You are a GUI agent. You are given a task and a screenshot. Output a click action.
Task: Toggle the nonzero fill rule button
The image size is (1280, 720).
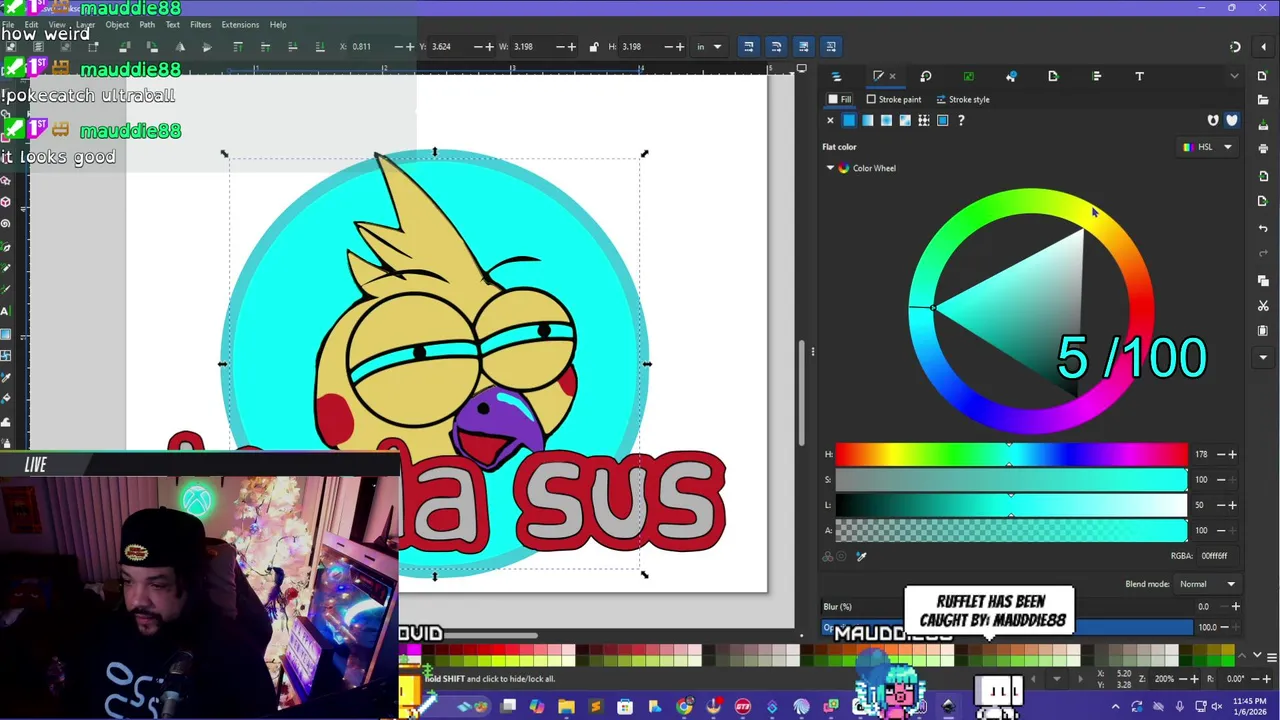pos(1232,121)
